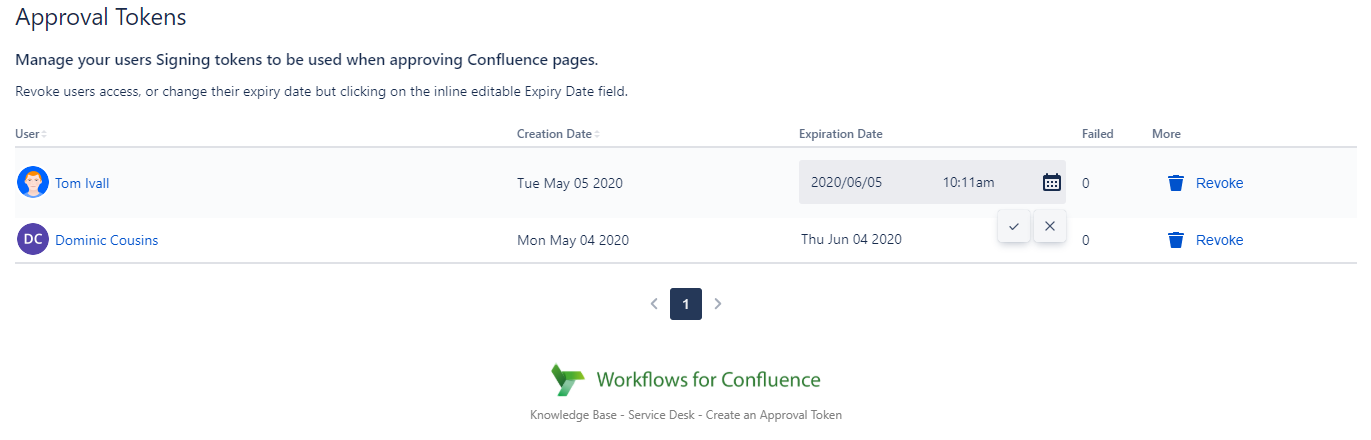This screenshot has height=440, width=1371.
Task: Click trash icon in Dominic Cousins' row
Action: click(1176, 240)
